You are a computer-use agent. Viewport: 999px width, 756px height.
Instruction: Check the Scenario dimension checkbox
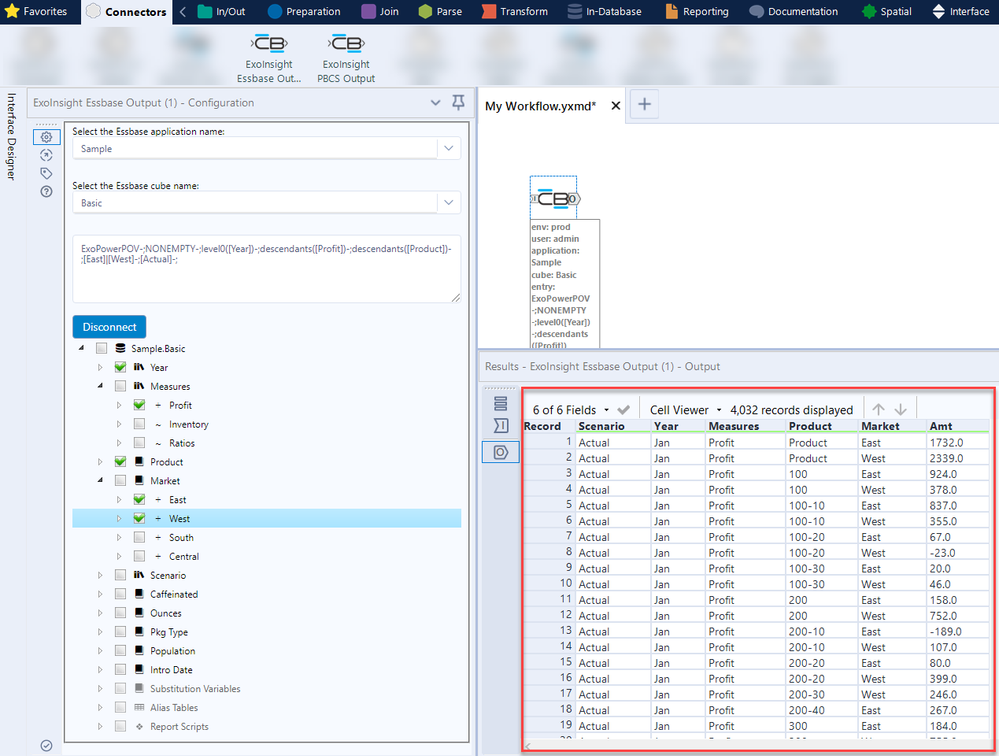[120, 575]
